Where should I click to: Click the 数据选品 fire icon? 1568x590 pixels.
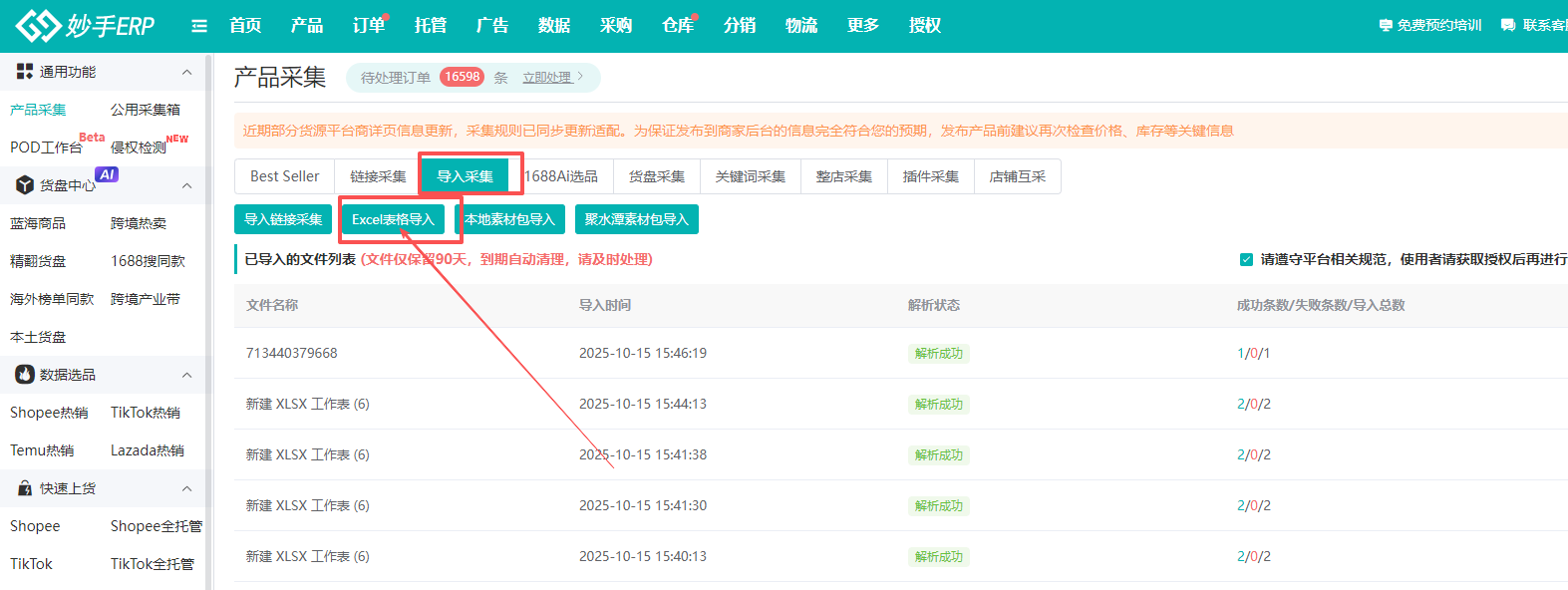25,375
